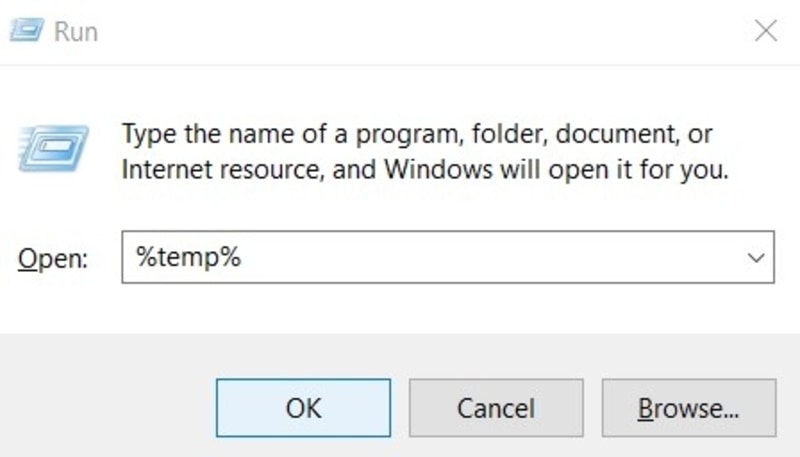Click the phrase "open it for you"
This screenshot has height=457, width=800.
click(638, 170)
